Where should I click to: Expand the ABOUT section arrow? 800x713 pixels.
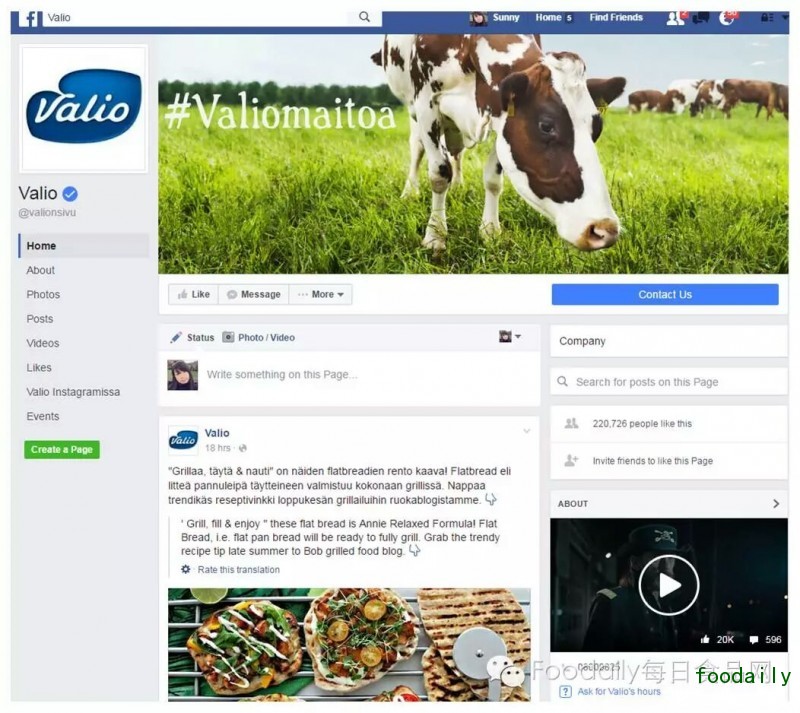776,504
